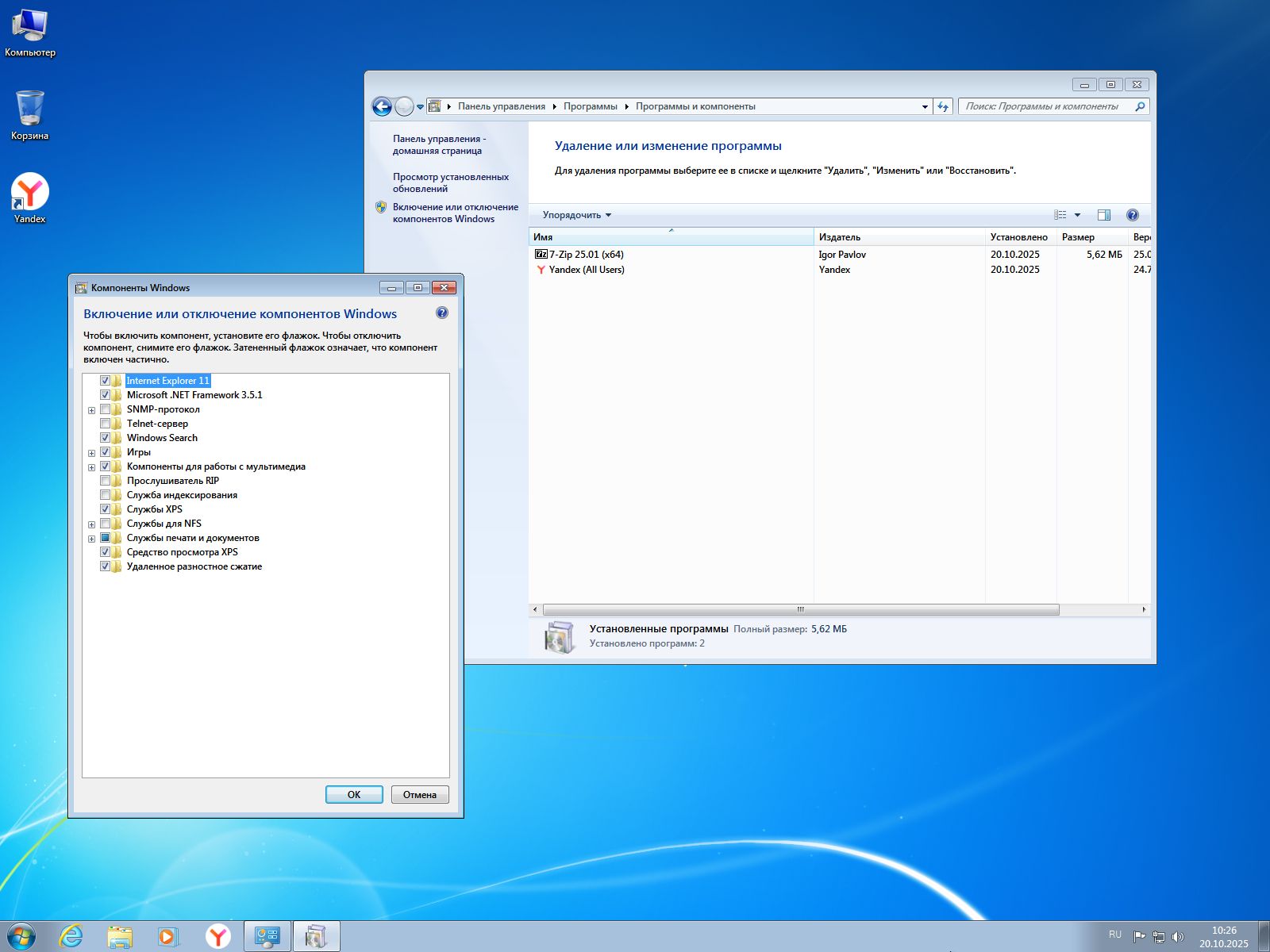Expand the SNMP-протокол tree node
This screenshot has width=1270, height=952.
point(91,410)
